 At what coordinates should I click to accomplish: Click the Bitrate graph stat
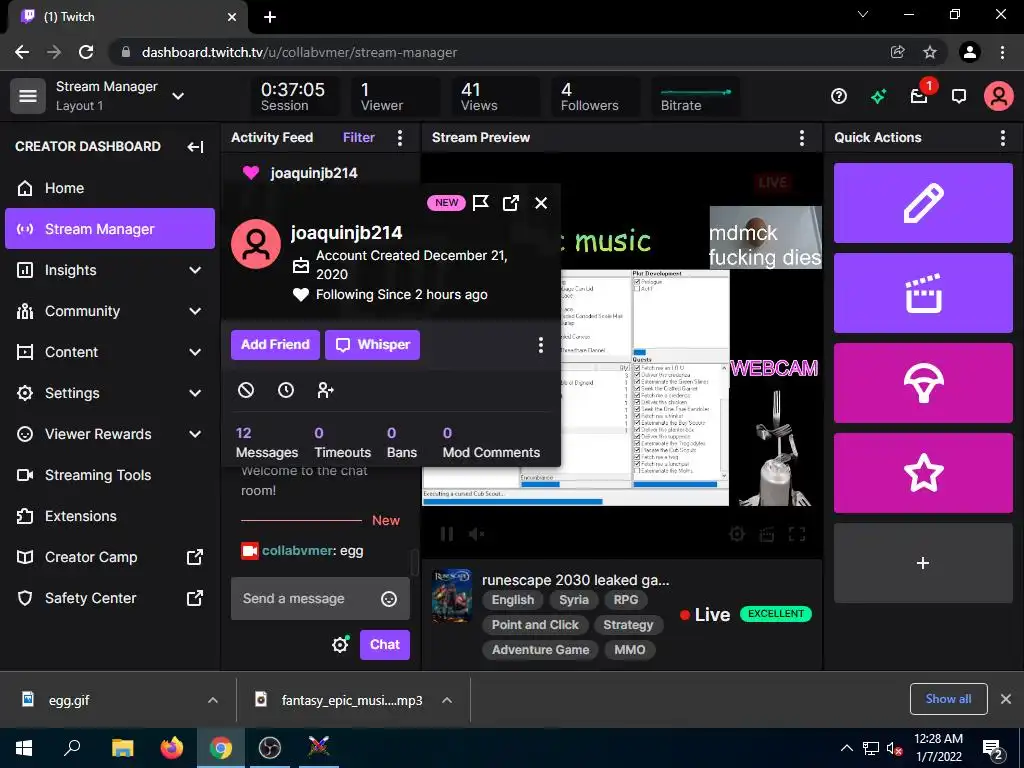pyautogui.click(x=696, y=97)
